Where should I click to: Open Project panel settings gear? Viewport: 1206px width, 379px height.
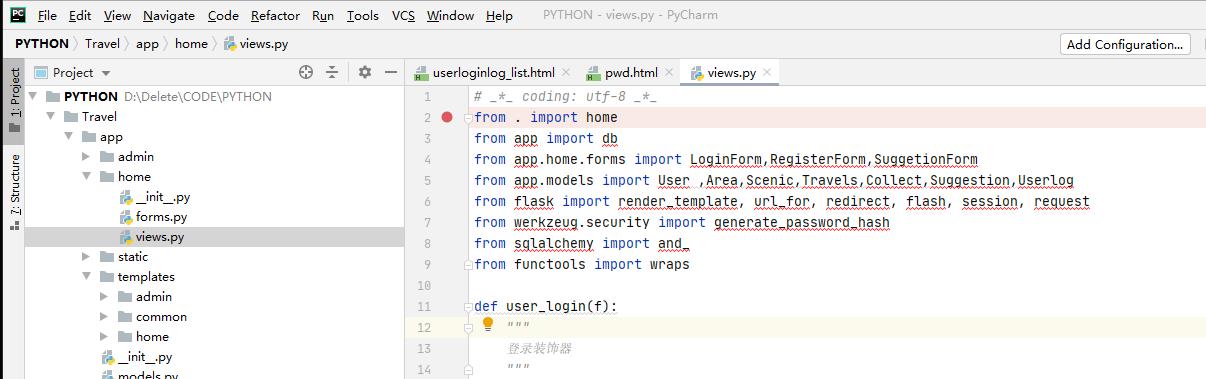coord(365,72)
